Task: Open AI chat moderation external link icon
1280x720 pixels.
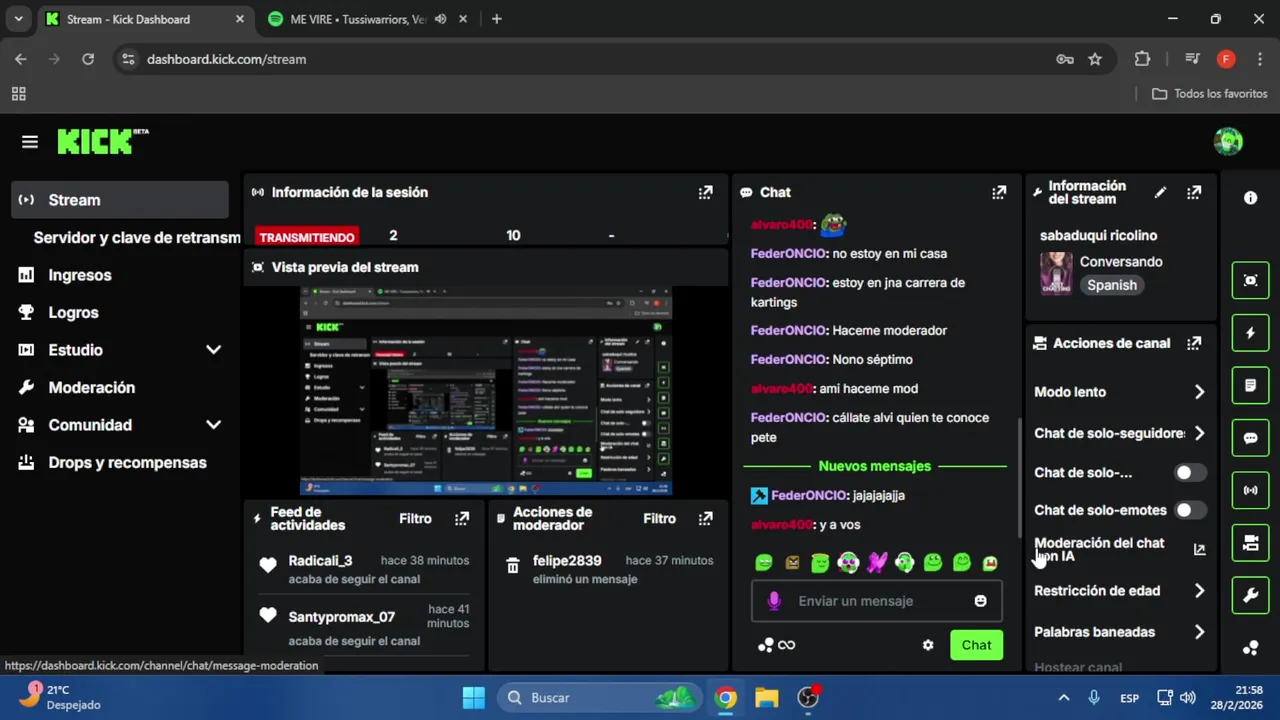Action: [x=1199, y=549]
